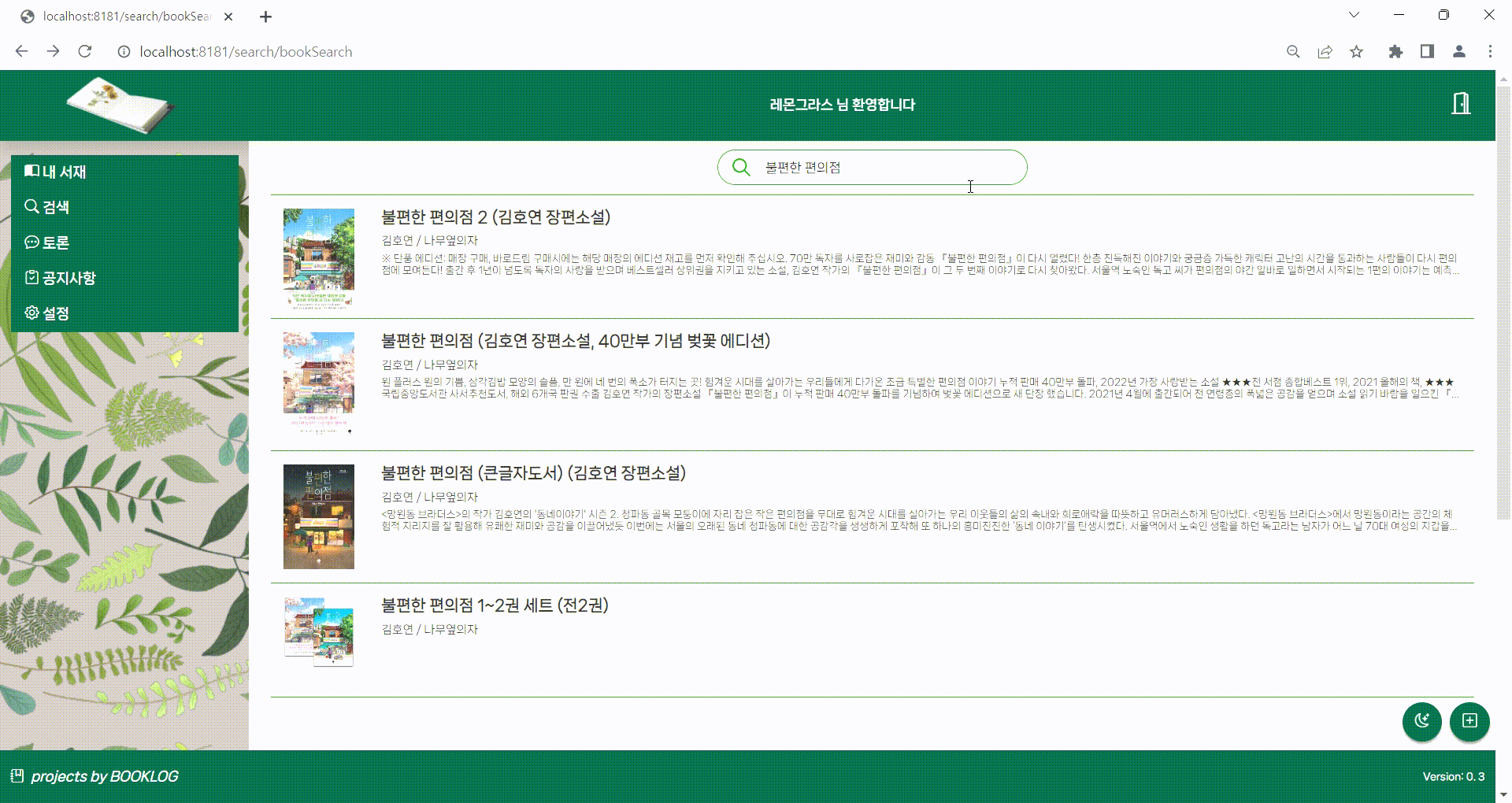Click the magnifier icon inside the search bar
1512x803 pixels.
pyautogui.click(x=741, y=167)
